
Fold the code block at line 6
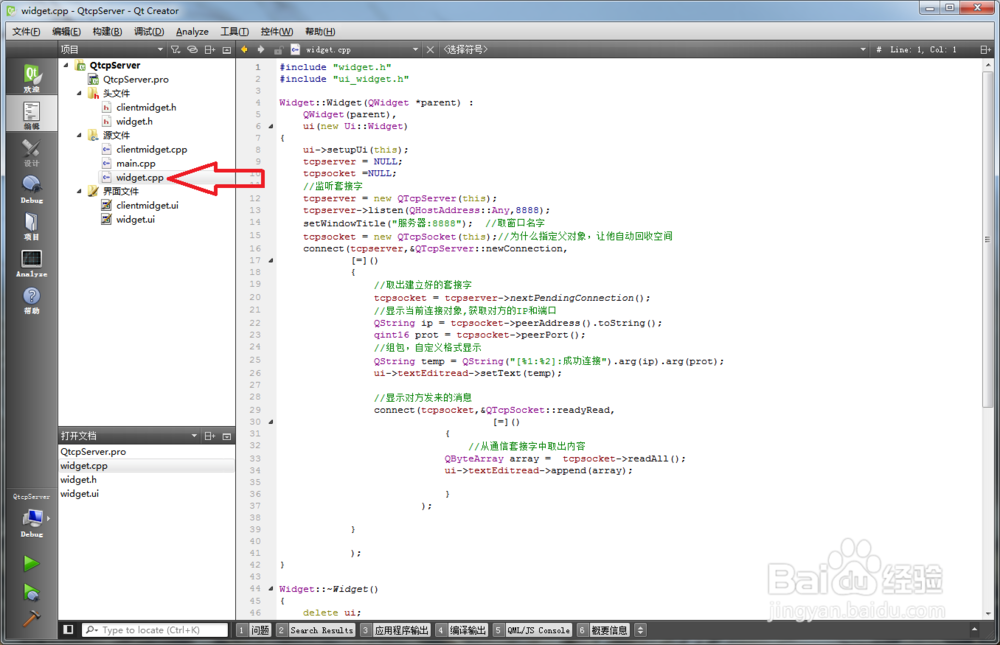pos(271,126)
